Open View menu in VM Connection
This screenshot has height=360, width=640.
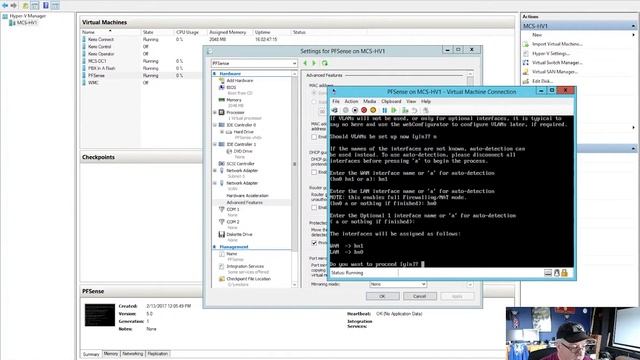coord(411,101)
